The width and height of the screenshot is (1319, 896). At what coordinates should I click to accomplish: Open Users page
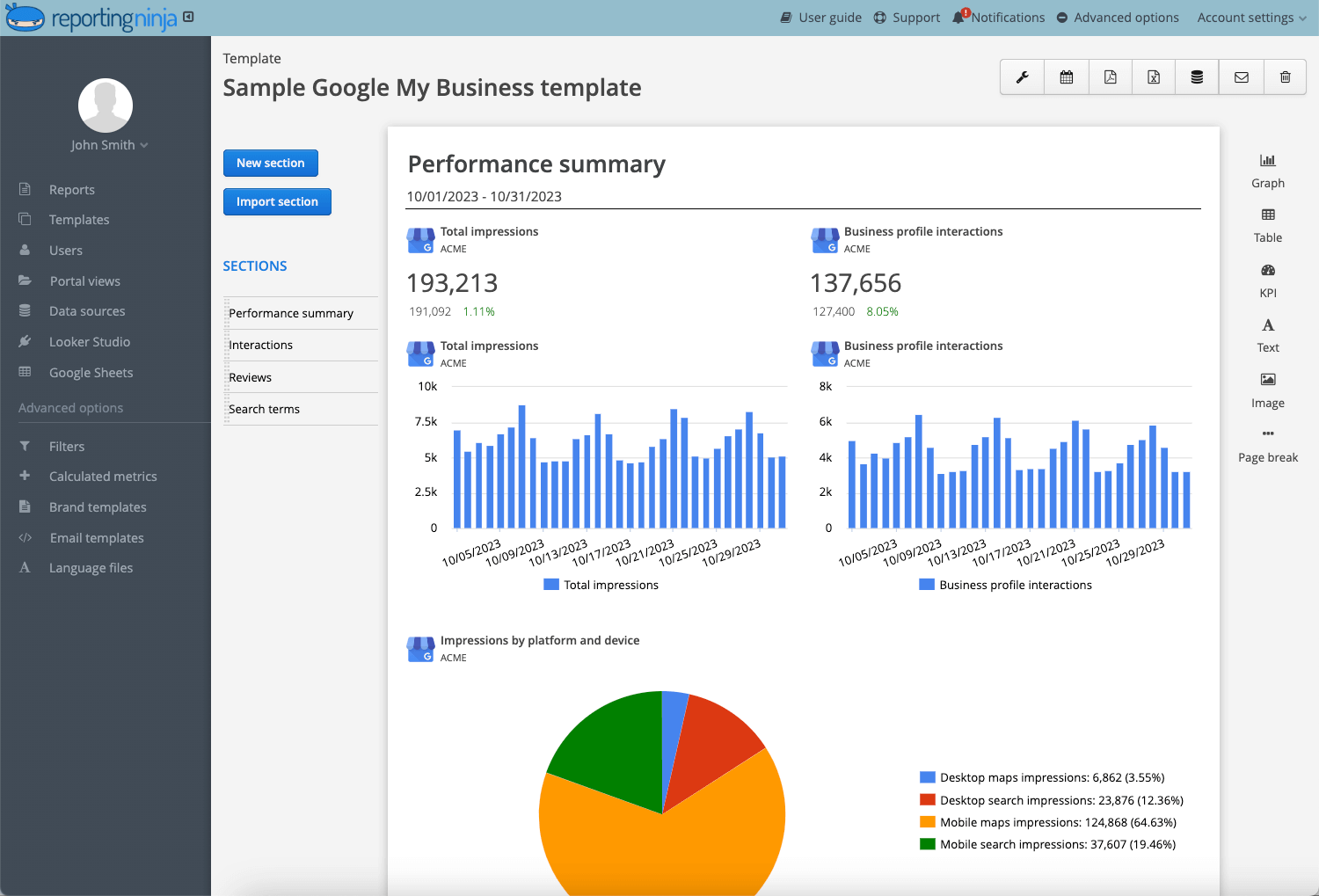point(66,251)
